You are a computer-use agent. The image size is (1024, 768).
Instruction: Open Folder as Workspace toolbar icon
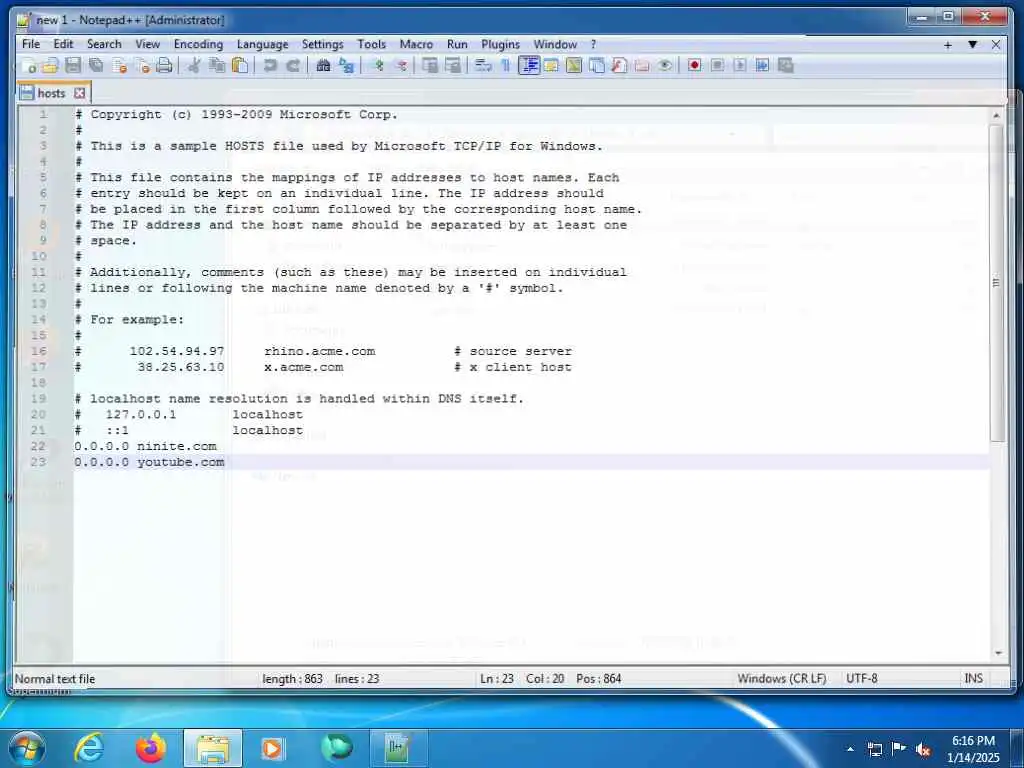642,65
